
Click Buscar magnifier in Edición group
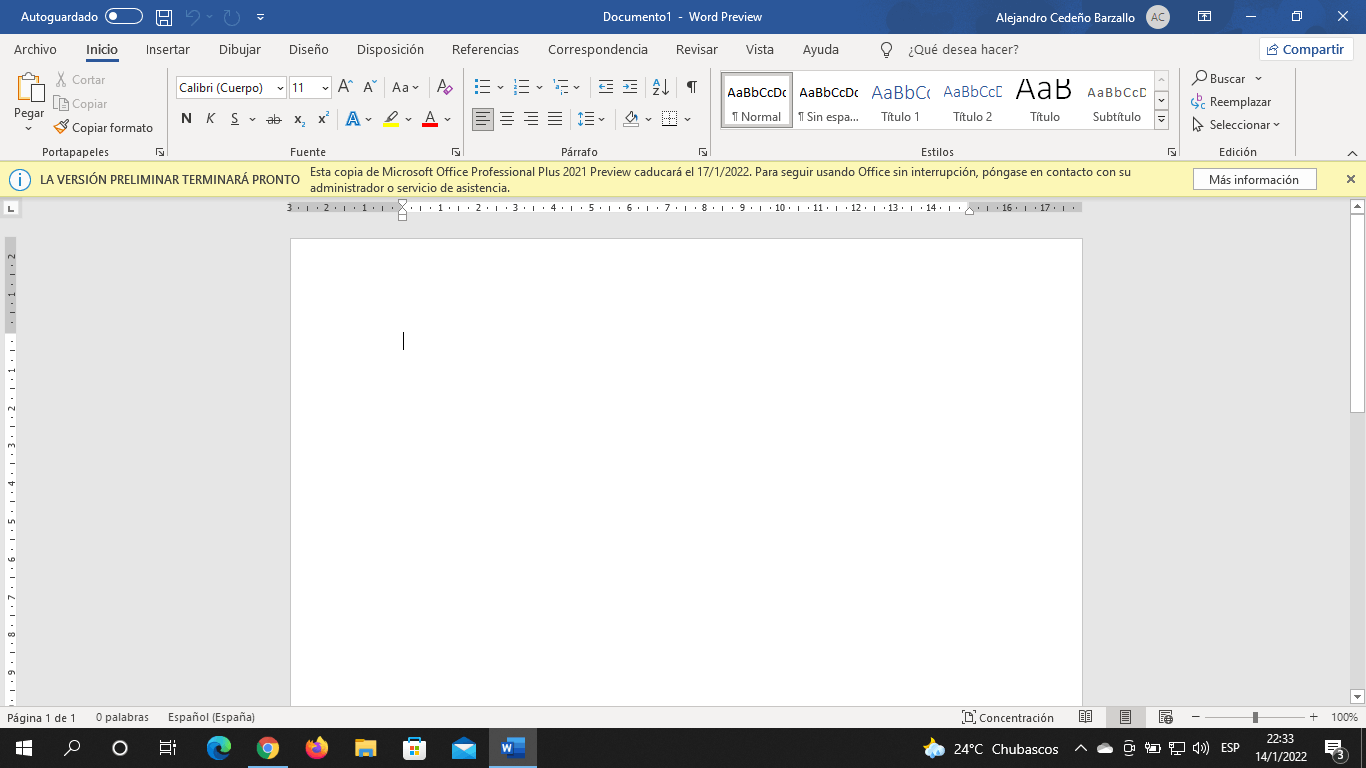[x=1219, y=78]
